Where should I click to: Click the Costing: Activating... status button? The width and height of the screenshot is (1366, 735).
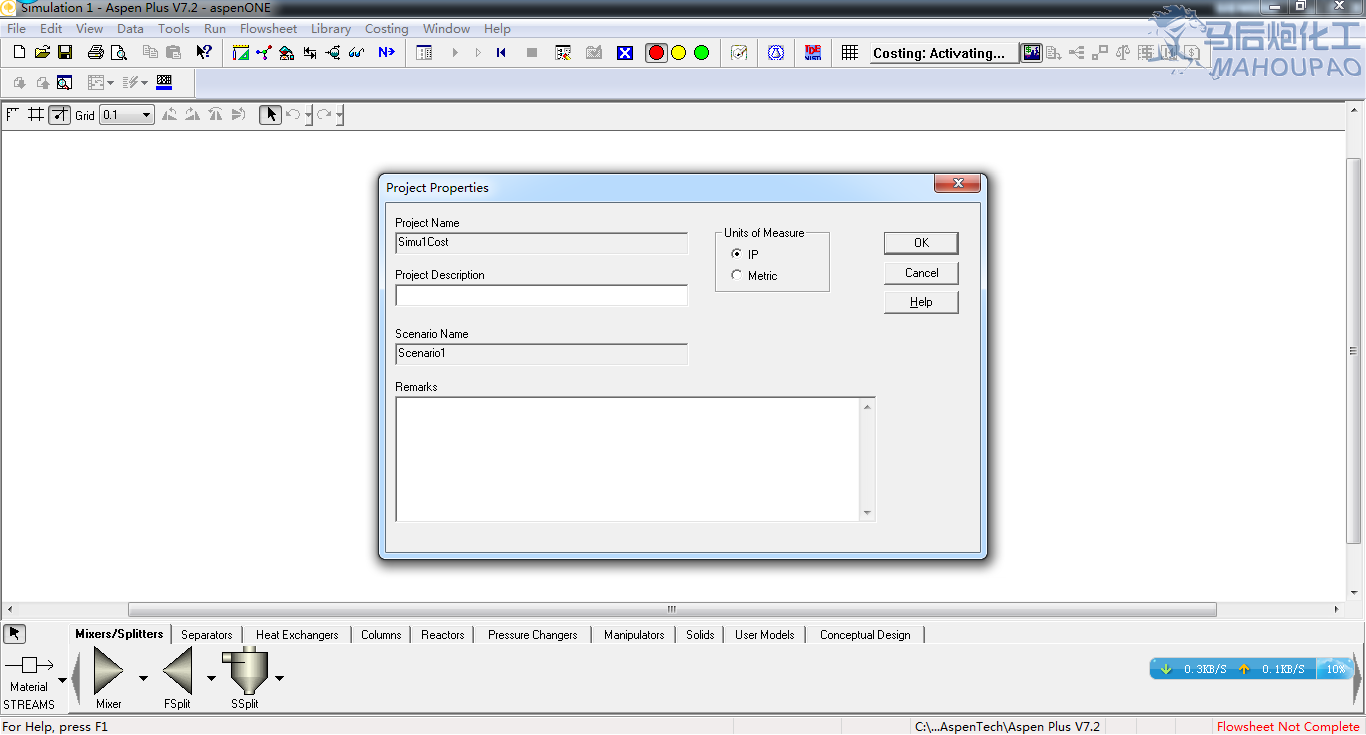[944, 53]
